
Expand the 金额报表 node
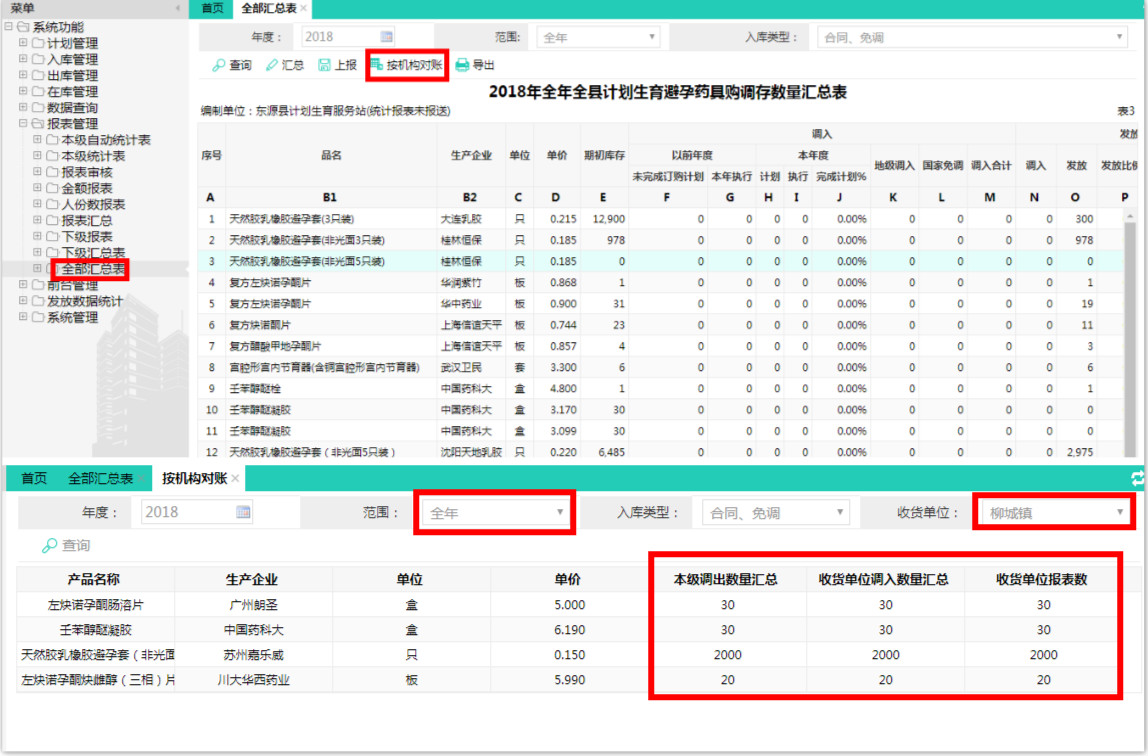37,188
